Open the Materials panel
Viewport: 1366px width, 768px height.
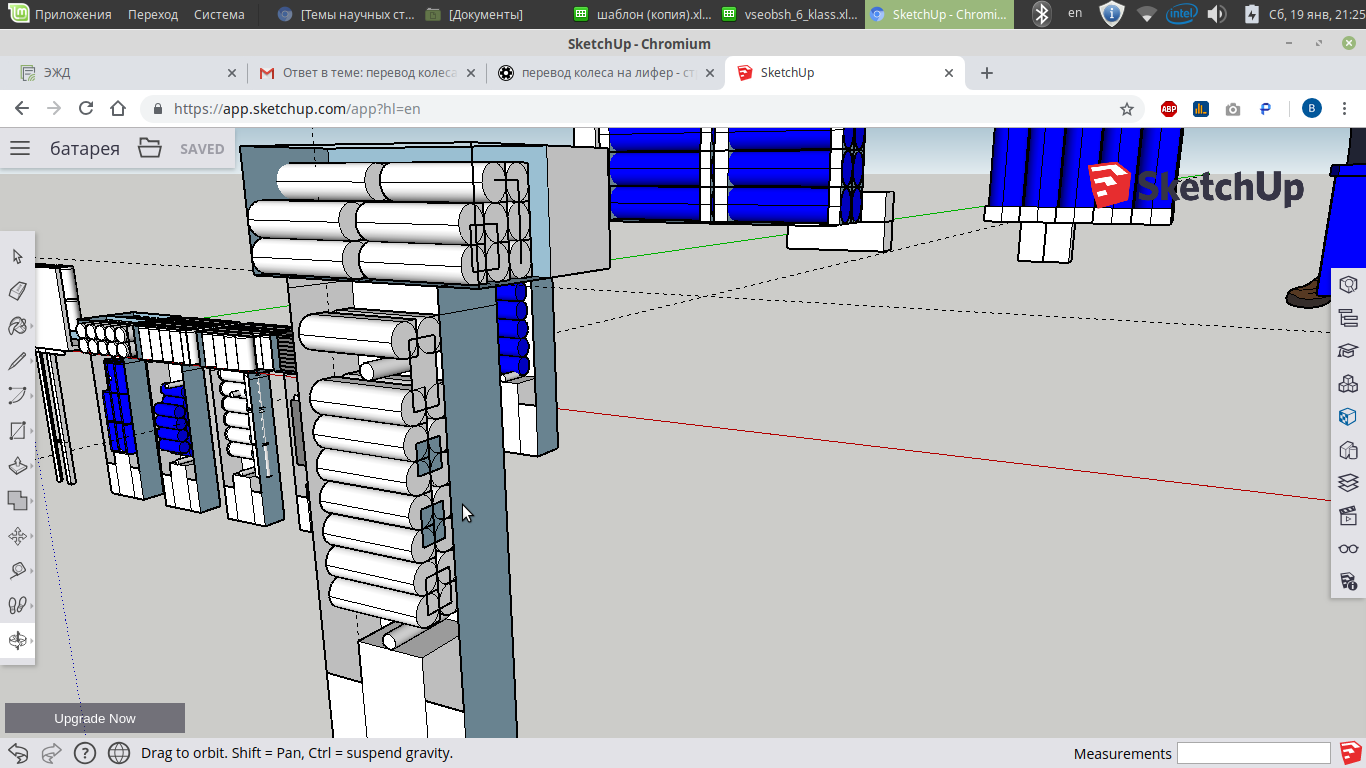coord(1348,416)
